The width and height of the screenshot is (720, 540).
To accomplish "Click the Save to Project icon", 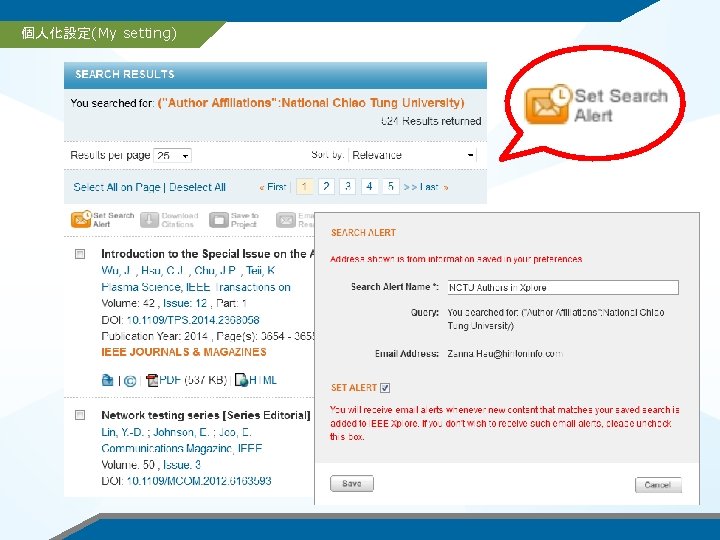I will 219,220.
